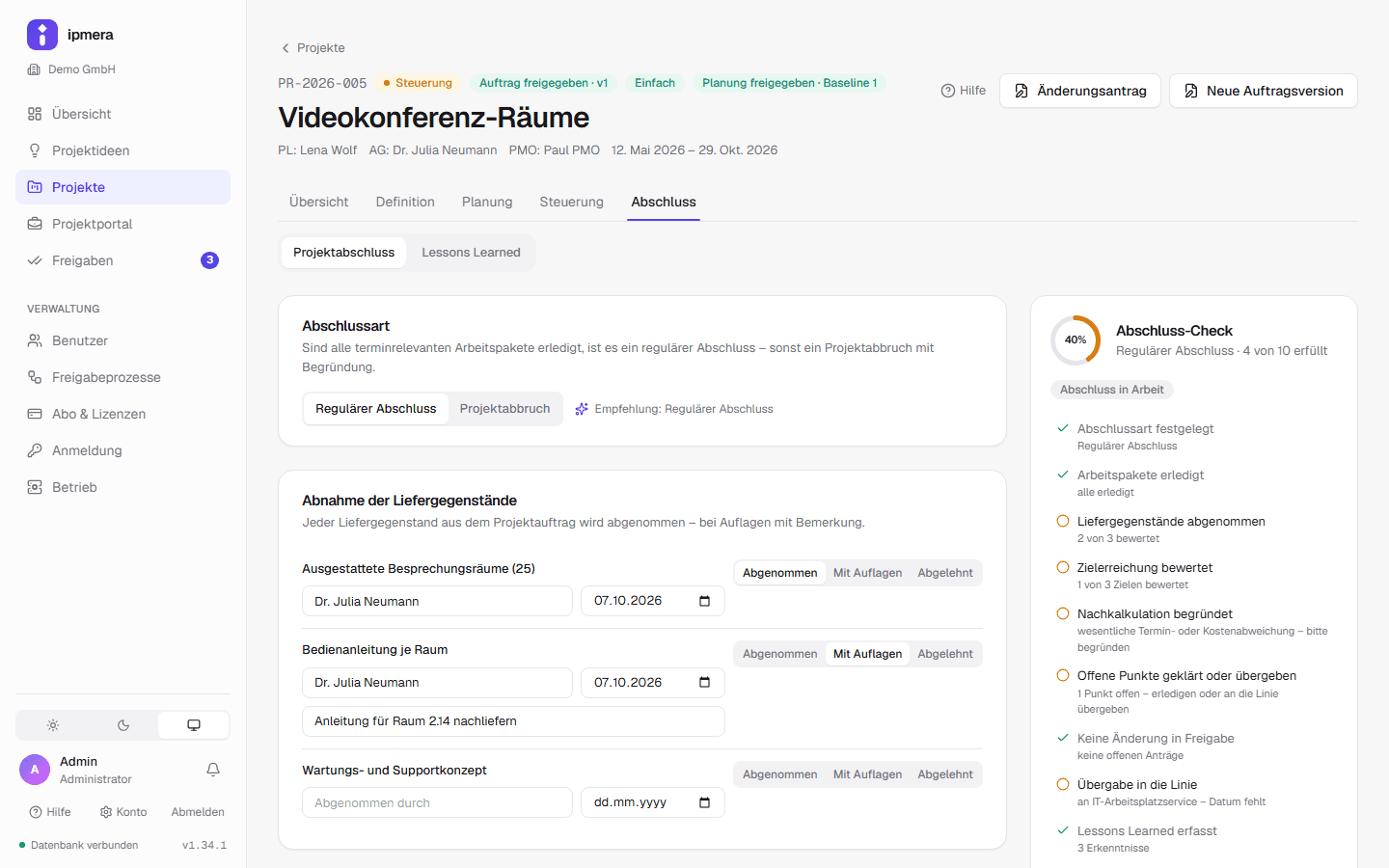Click version label v1.34.1

click(204, 846)
